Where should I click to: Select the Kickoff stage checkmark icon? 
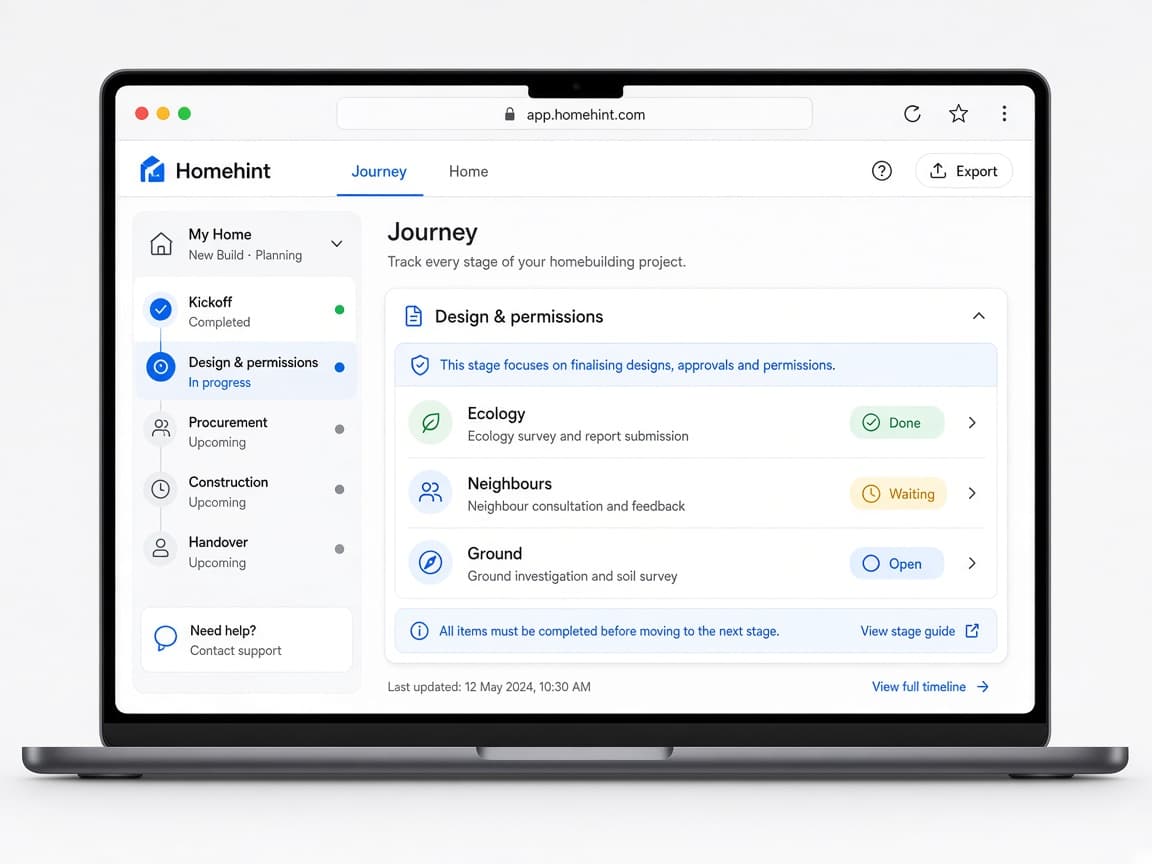pyautogui.click(x=161, y=309)
